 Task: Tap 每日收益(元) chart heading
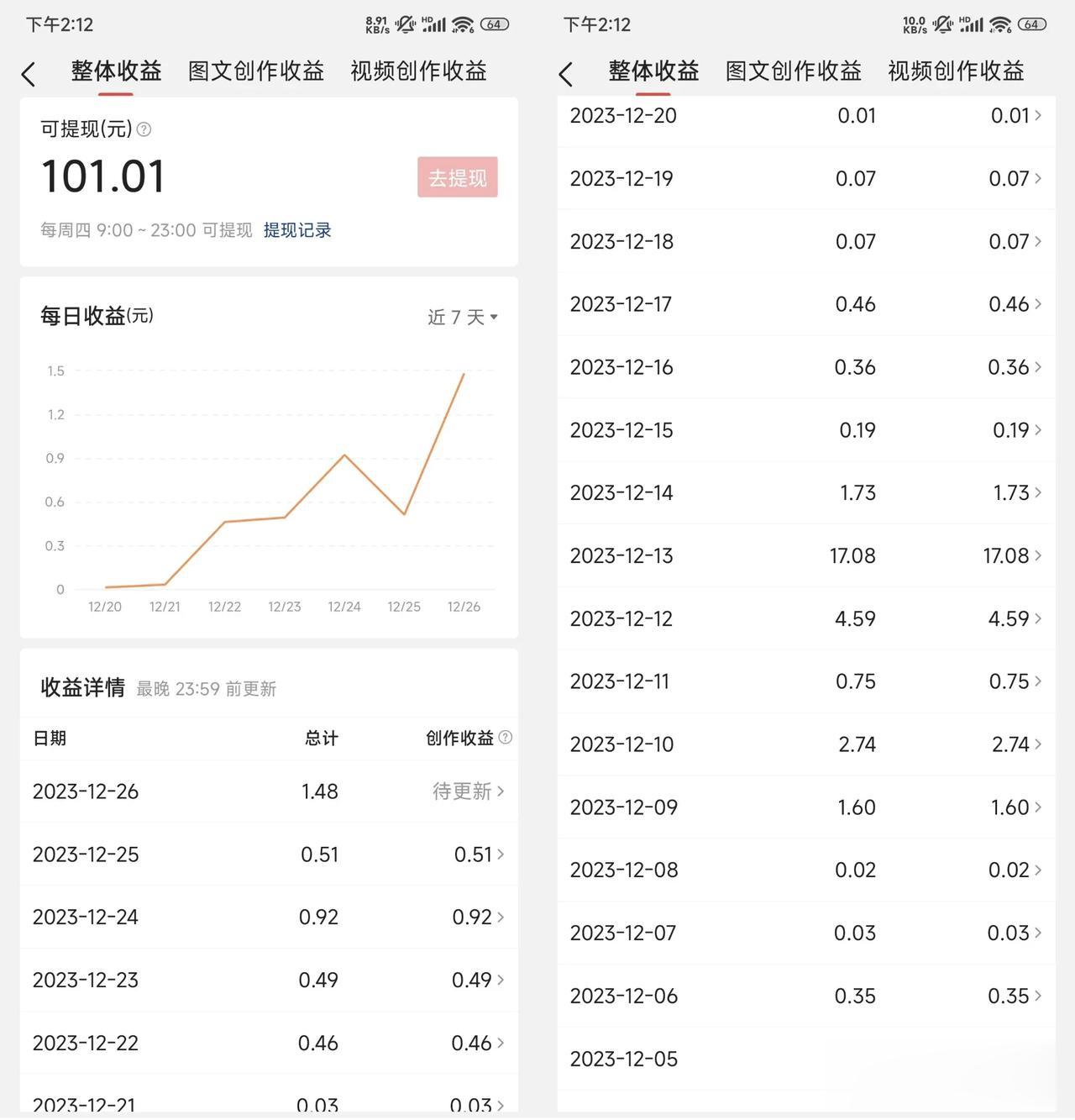point(97,316)
